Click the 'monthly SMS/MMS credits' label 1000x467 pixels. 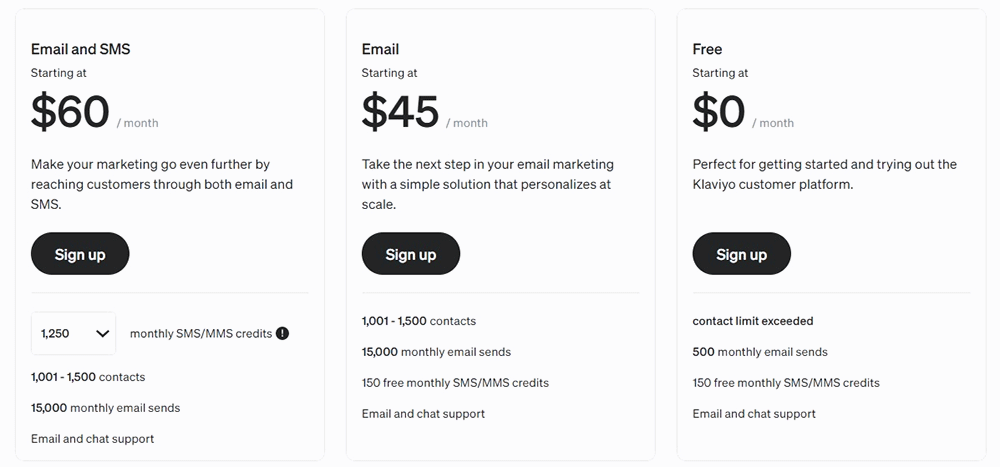point(201,333)
